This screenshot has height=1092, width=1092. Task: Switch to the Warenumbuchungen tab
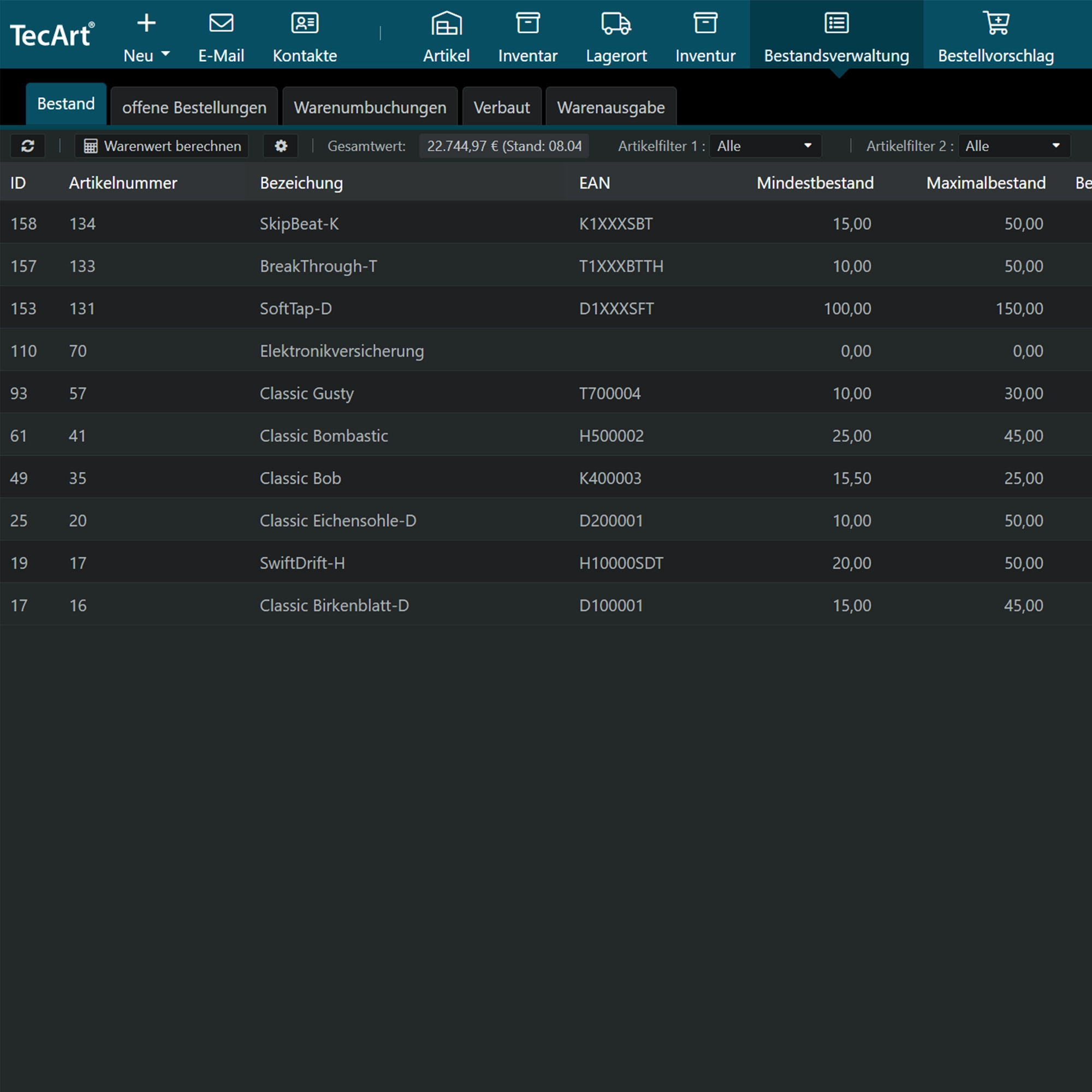pos(370,106)
